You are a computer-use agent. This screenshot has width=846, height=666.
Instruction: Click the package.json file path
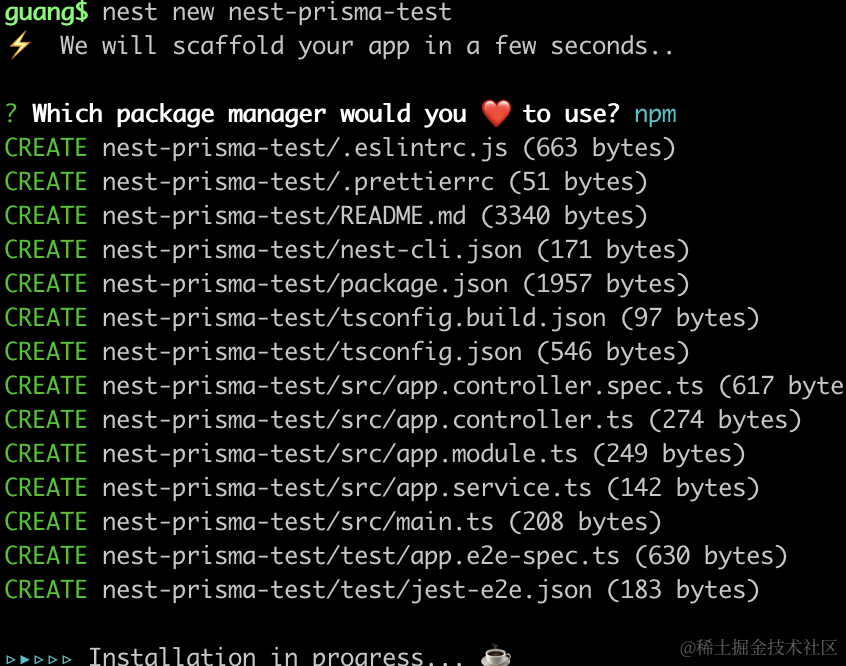pyautogui.click(x=305, y=284)
